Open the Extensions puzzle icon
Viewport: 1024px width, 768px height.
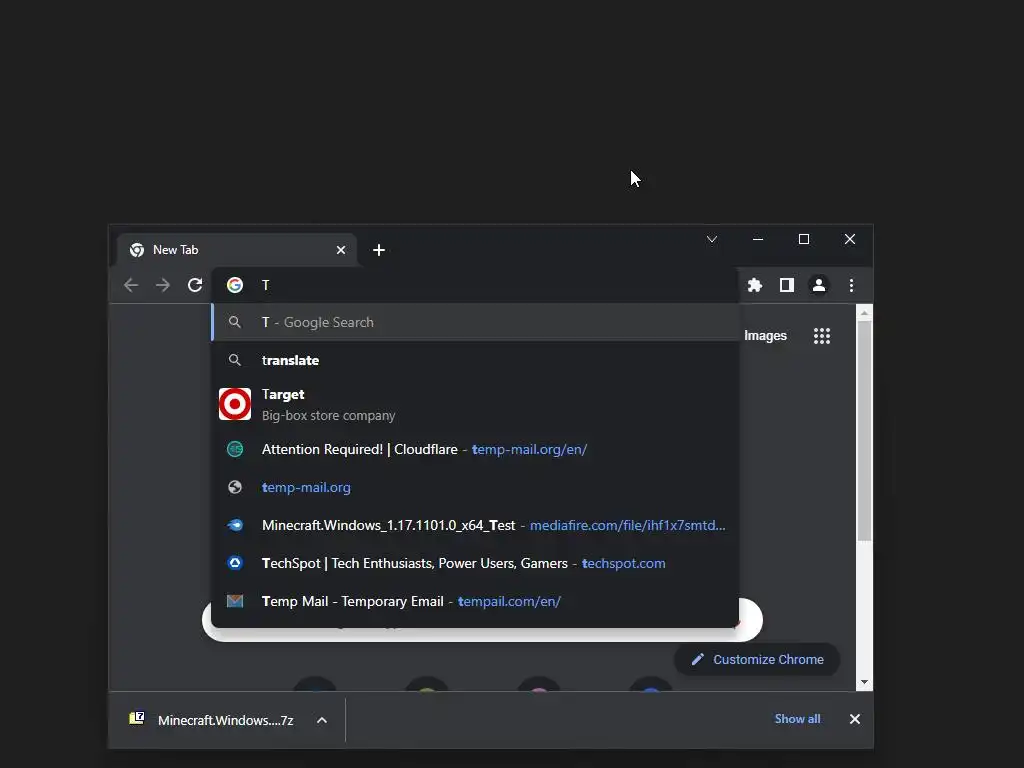coord(755,285)
